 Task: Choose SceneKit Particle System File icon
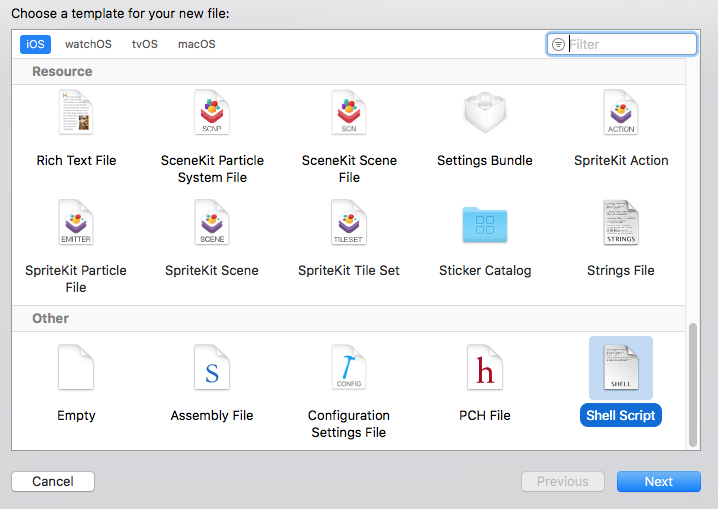(212, 113)
